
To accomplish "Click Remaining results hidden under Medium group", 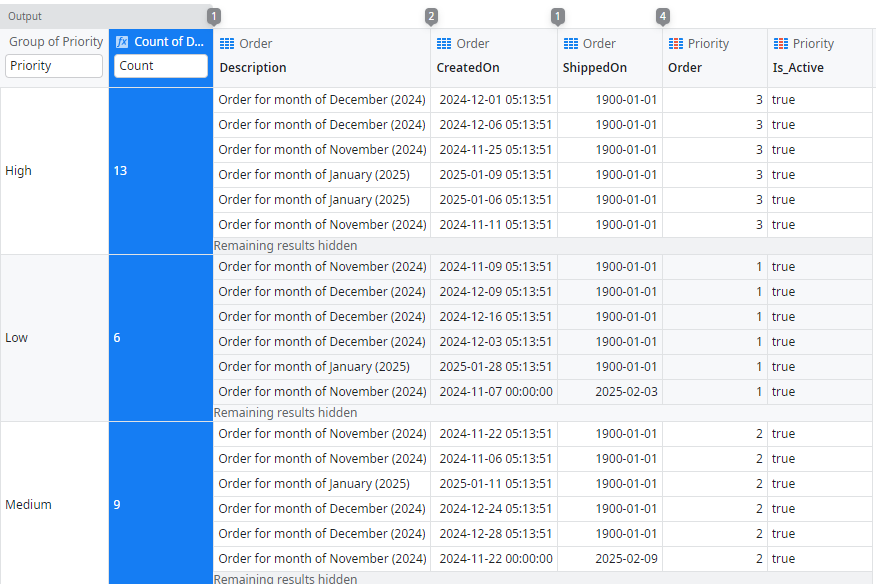I will tap(285, 578).
